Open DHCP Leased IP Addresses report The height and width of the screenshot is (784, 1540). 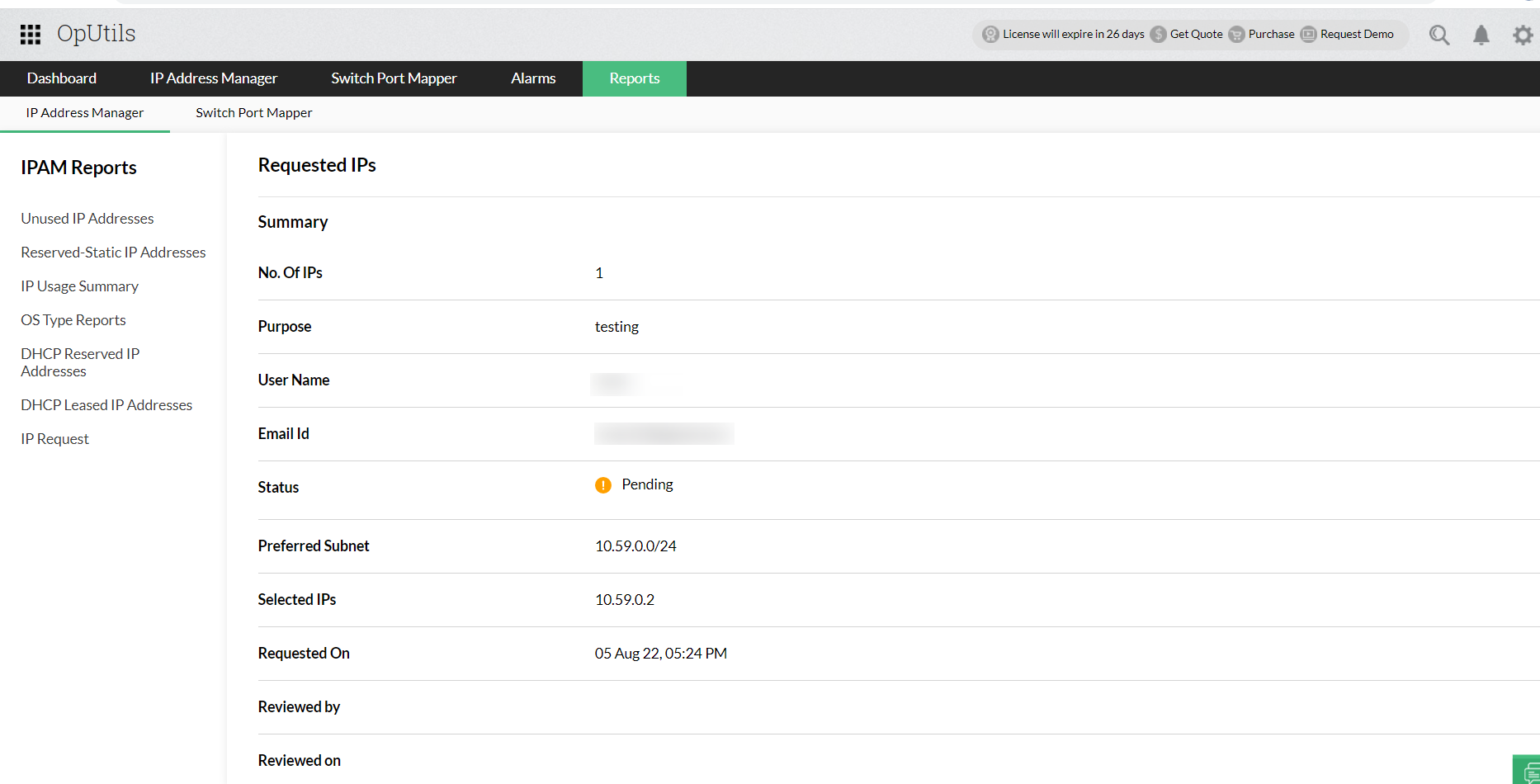point(106,405)
